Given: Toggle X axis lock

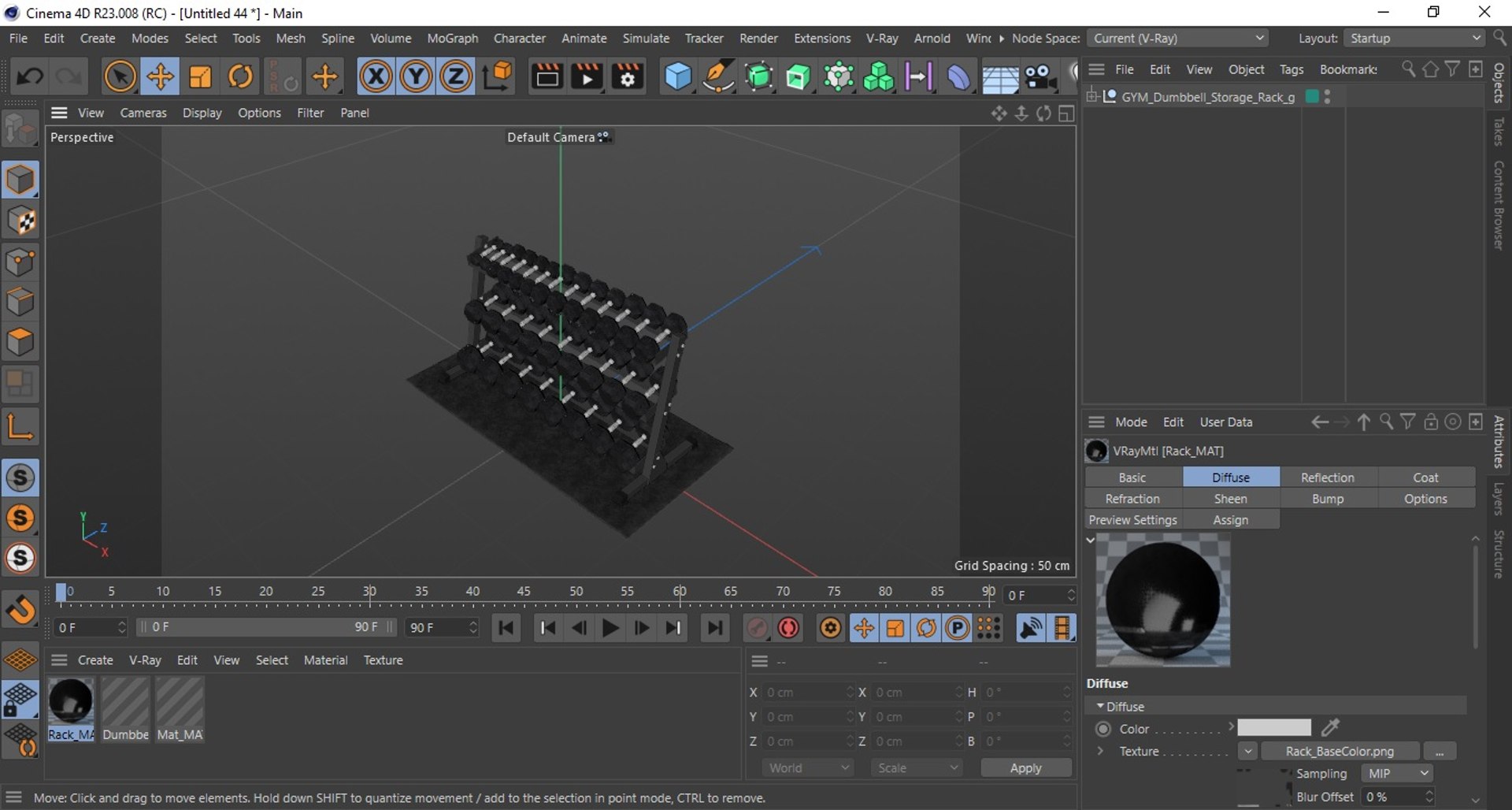Looking at the screenshot, I should [376, 76].
